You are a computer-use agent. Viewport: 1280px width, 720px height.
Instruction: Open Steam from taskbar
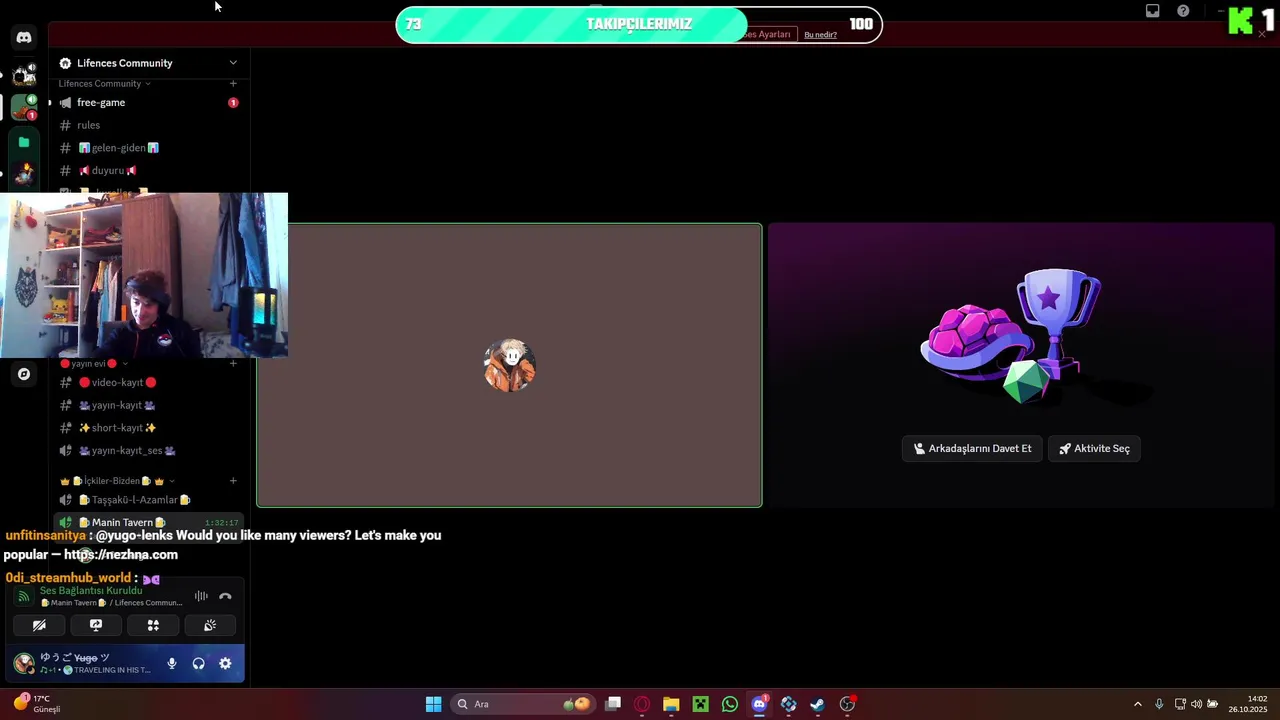tap(817, 704)
